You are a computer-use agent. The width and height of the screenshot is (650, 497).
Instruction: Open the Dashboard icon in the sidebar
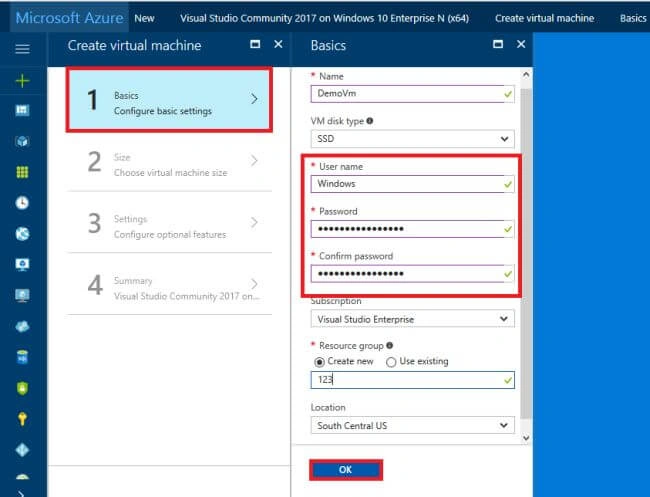[x=22, y=110]
